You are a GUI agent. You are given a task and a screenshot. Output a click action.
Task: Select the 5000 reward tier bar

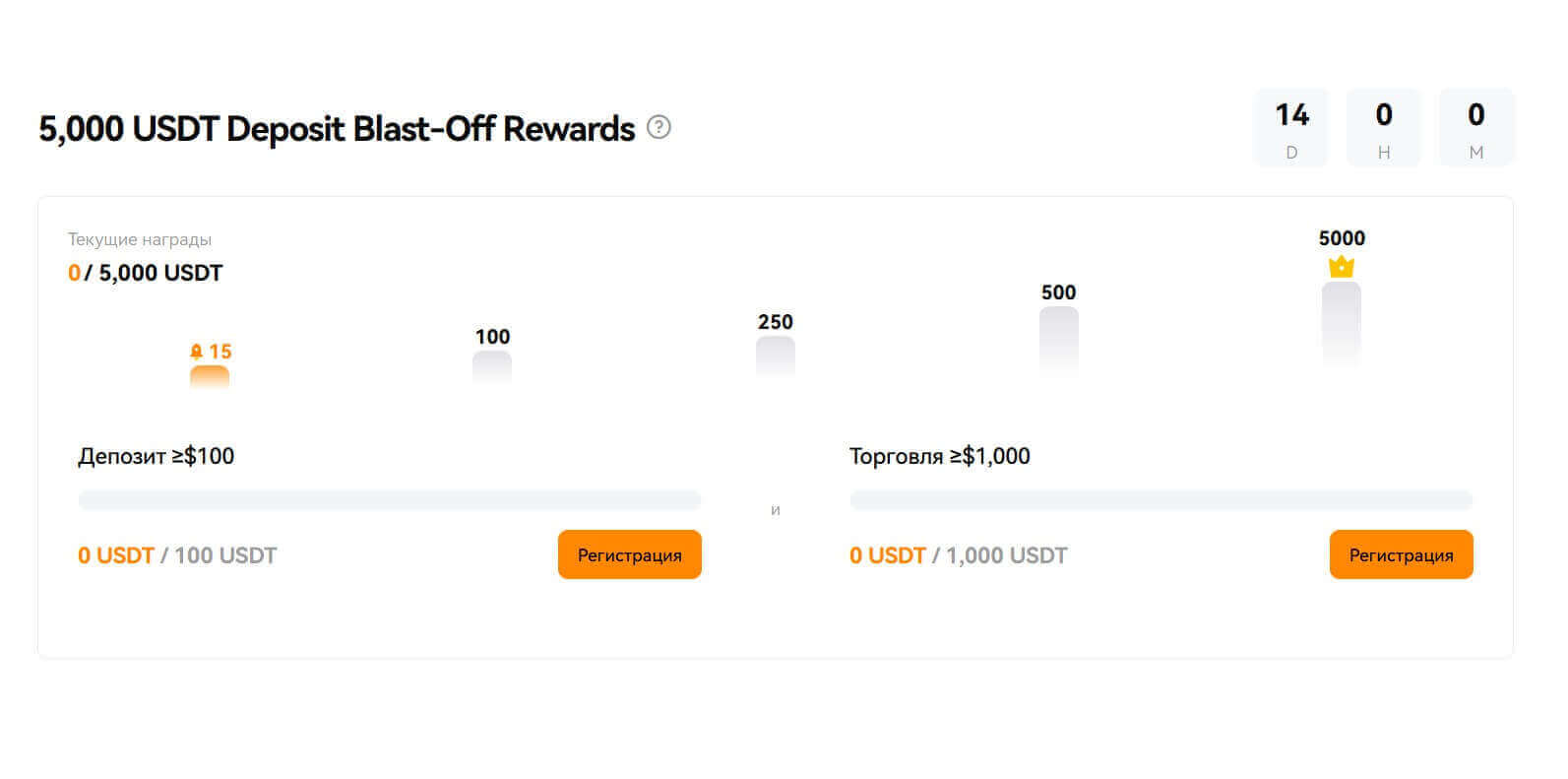1341,323
